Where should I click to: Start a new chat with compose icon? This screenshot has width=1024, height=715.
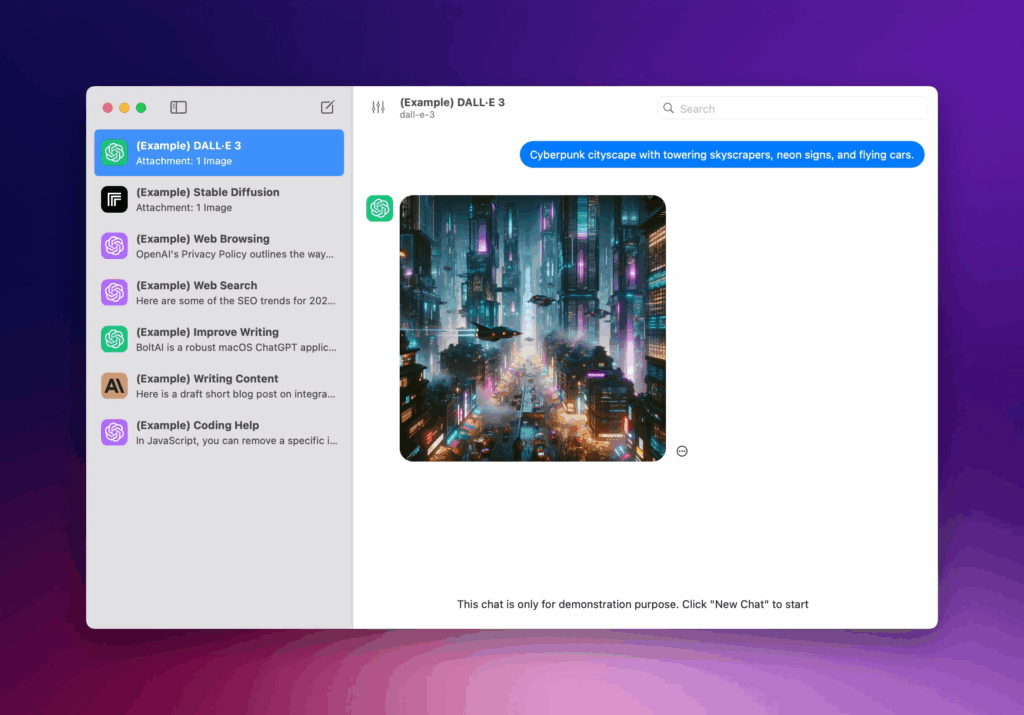coord(327,107)
